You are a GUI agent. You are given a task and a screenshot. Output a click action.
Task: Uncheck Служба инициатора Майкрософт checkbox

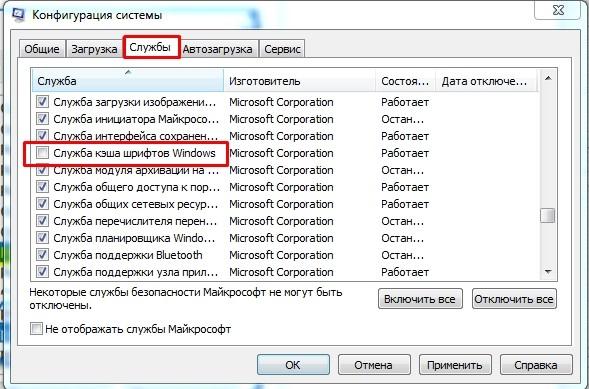42,119
